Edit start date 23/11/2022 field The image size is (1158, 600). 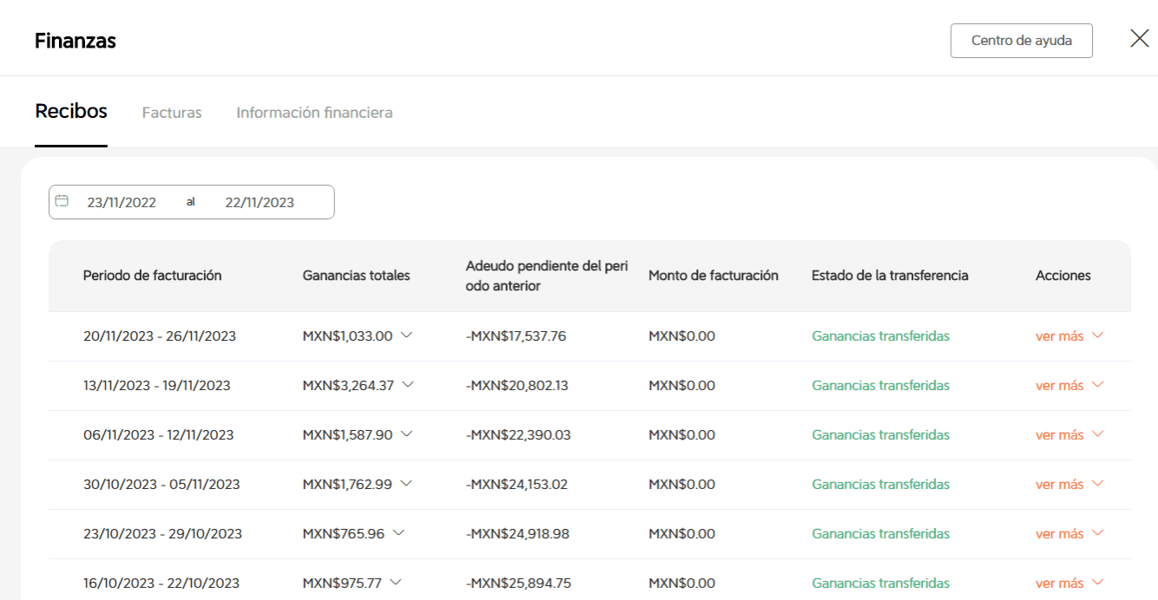122,202
